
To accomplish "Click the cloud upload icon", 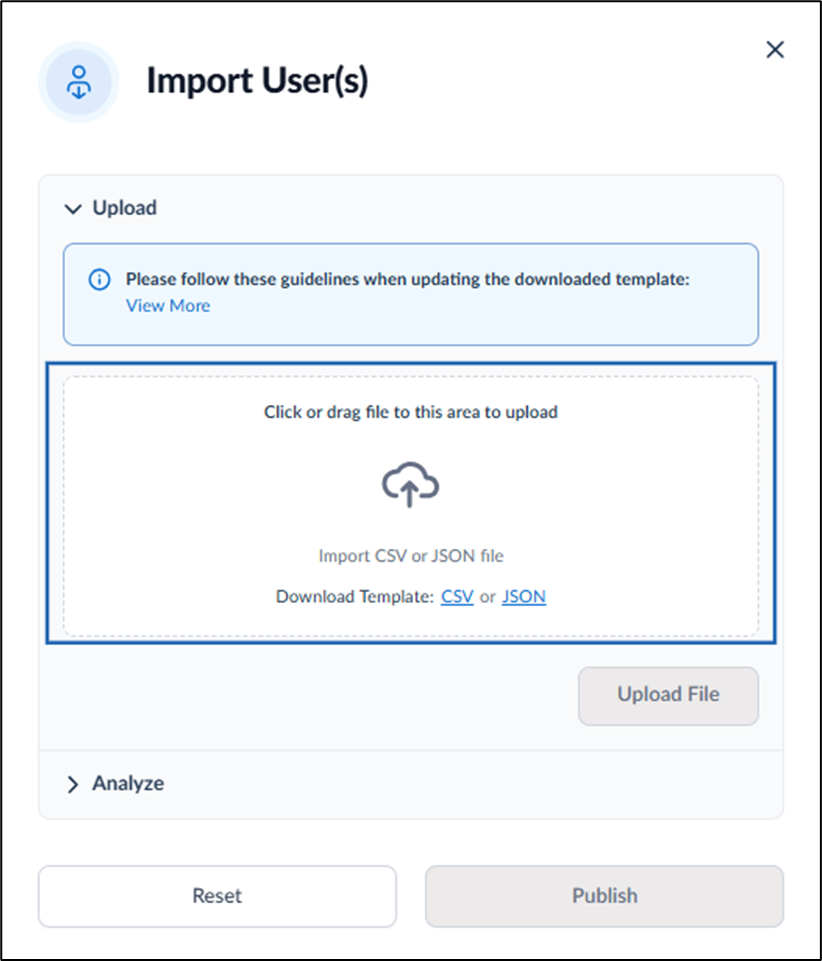I will pos(410,484).
